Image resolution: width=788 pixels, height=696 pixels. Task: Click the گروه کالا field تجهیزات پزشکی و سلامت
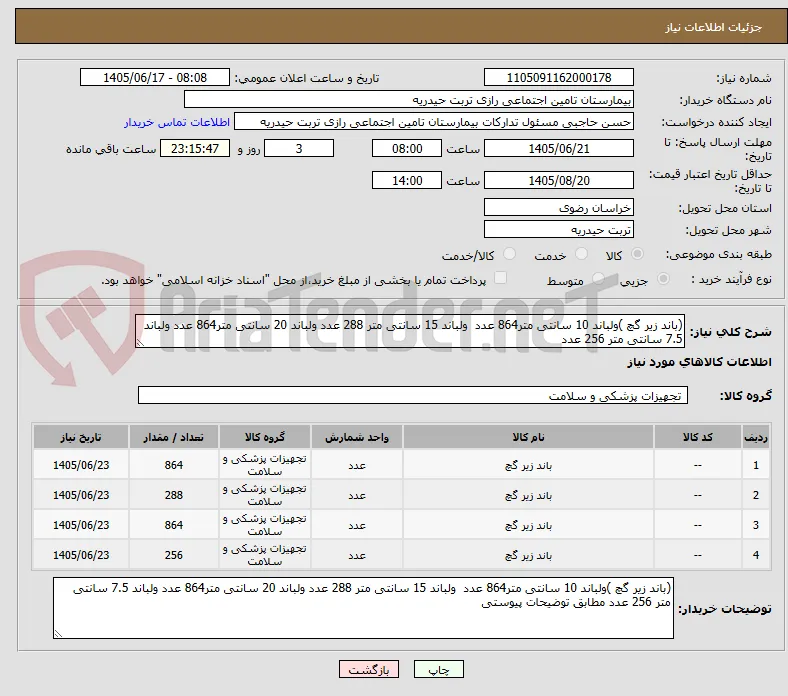click(413, 395)
